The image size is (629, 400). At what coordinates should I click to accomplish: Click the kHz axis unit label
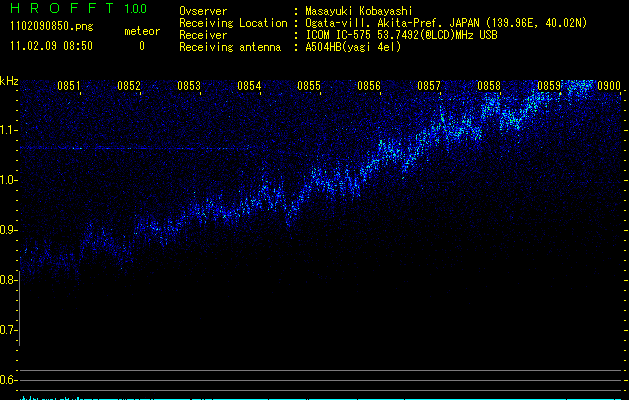coord(9,81)
